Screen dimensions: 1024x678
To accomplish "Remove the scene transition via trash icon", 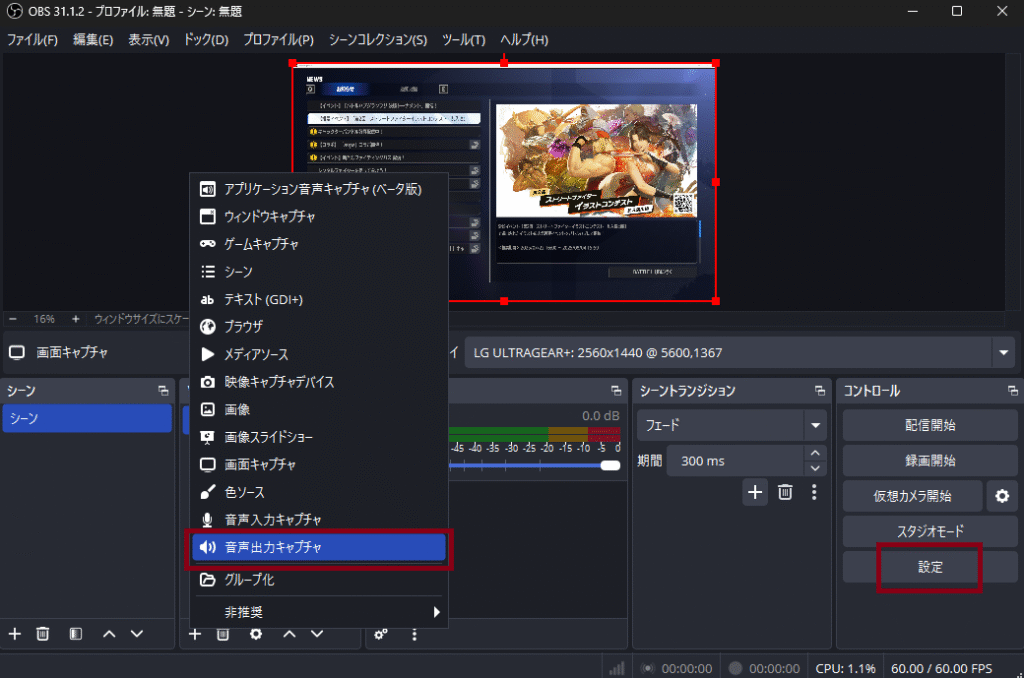I will (x=785, y=492).
